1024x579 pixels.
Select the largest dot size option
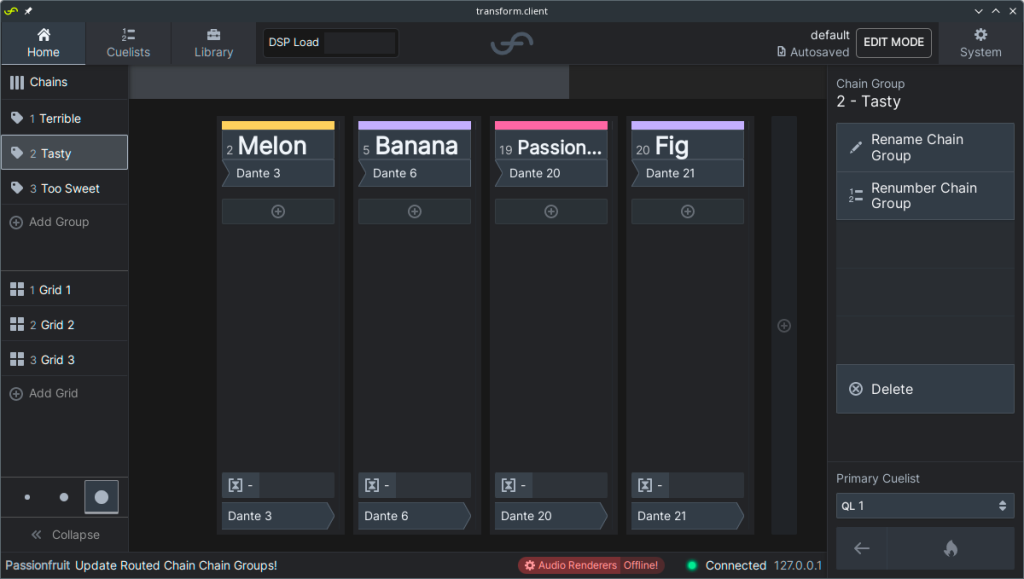101,497
